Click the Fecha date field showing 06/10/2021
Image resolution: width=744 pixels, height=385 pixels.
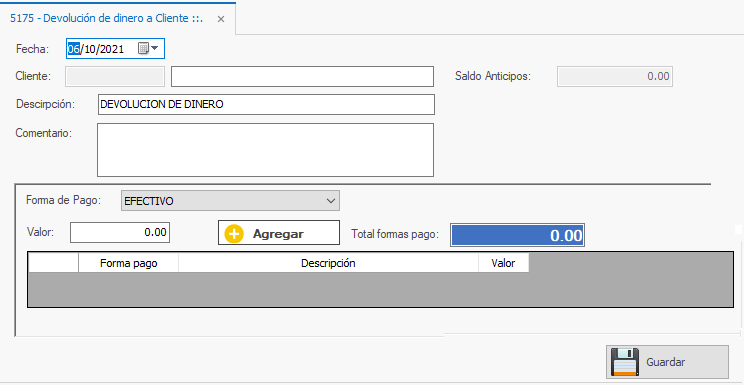(115, 48)
